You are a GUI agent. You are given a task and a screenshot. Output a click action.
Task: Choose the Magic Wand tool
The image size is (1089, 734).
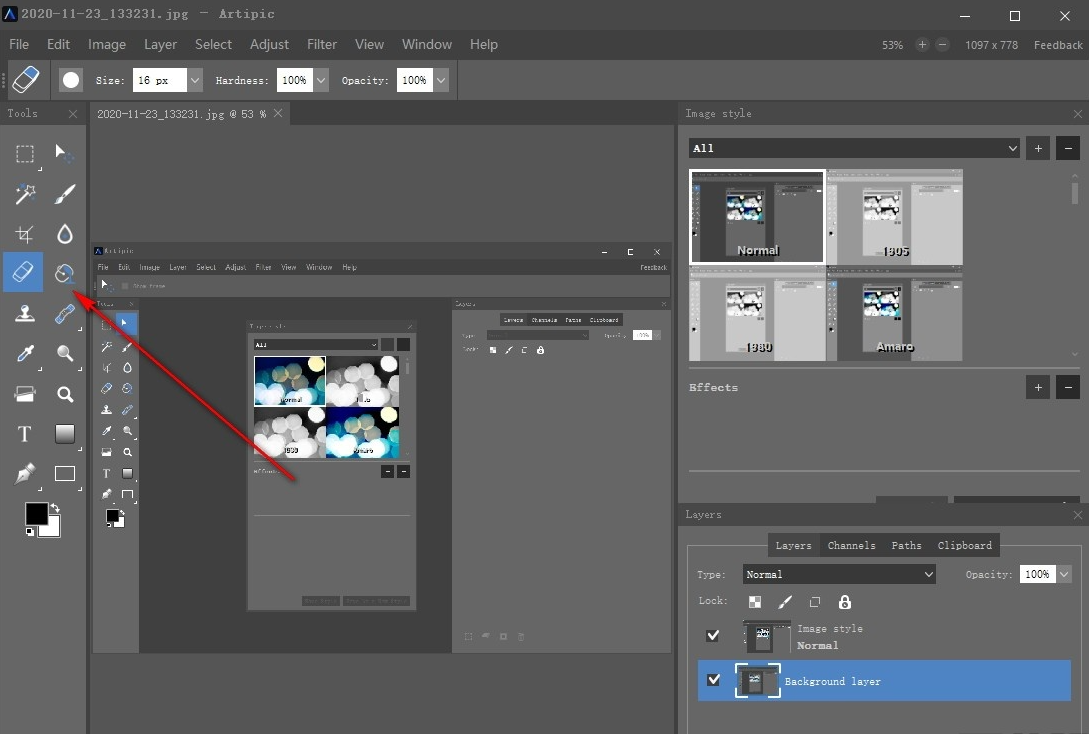tap(25, 194)
